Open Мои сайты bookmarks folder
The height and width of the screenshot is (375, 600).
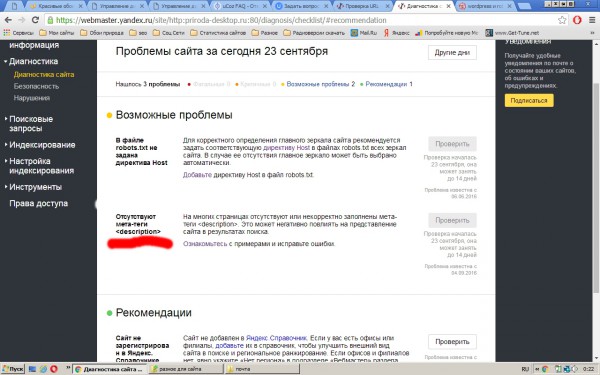(x=57, y=33)
